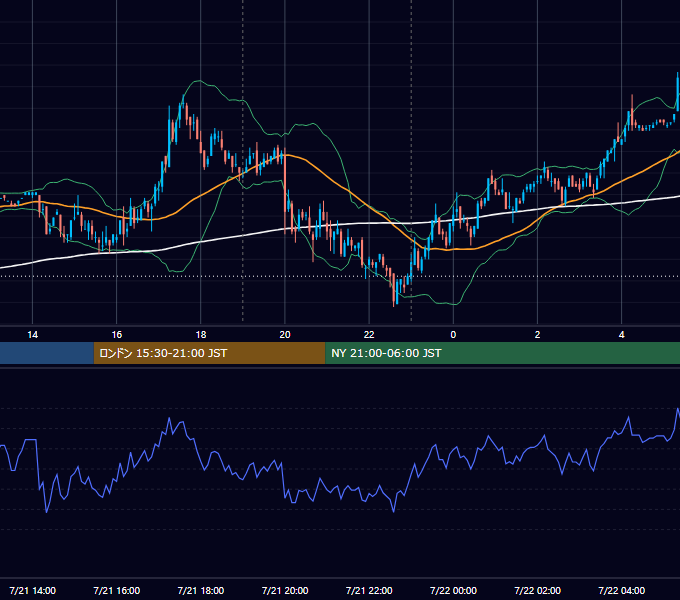Select the NY session bar labeled 21:00-06:00 JST

[x=502, y=353]
